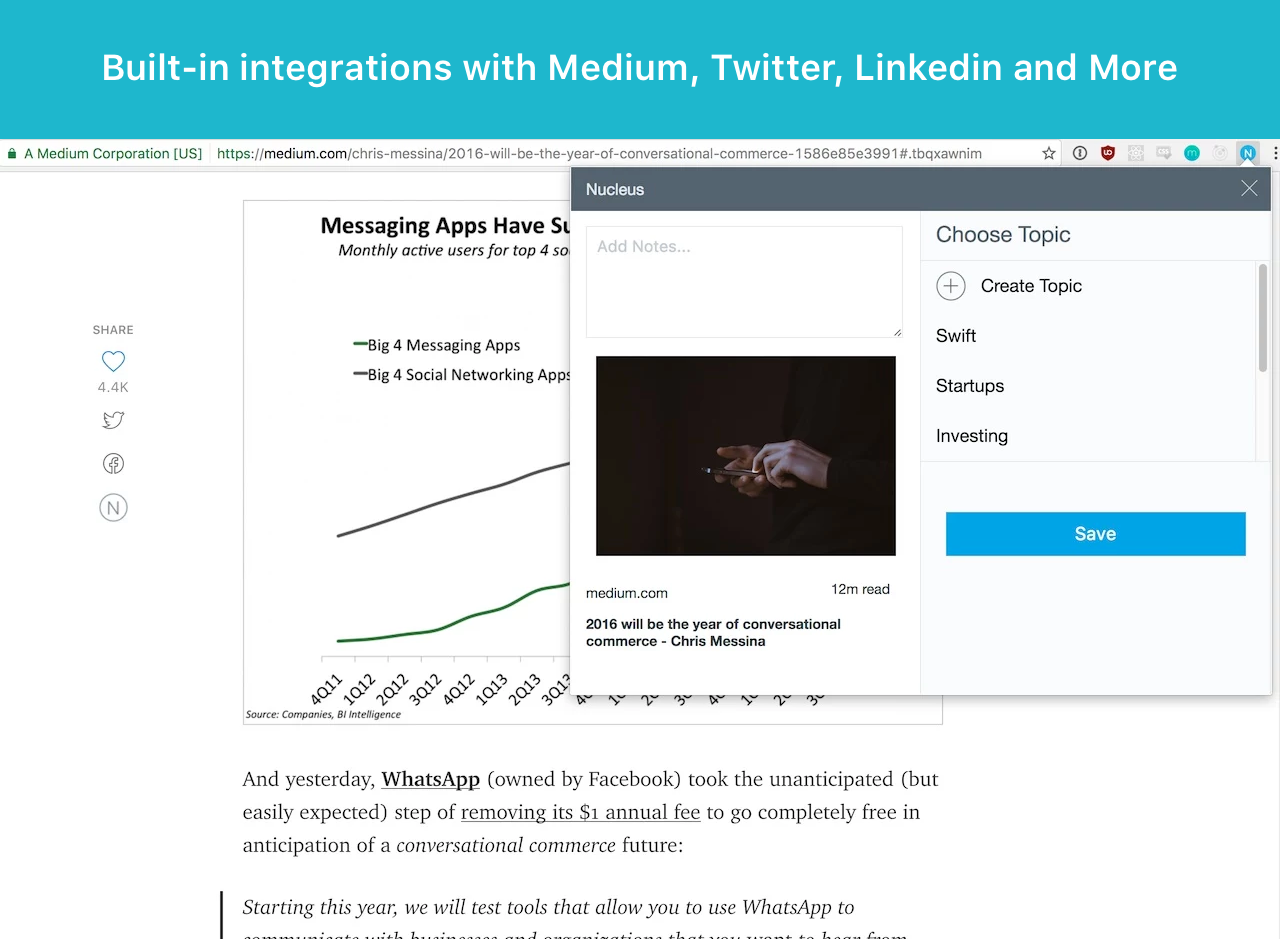The image size is (1280, 939).
Task: Click the topic list scrollbar
Action: tap(1263, 318)
